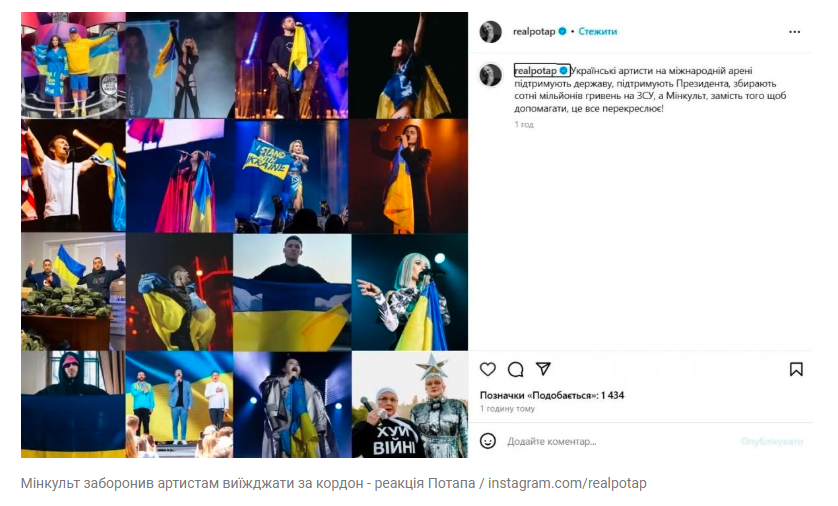The width and height of the screenshot is (838, 506).
Task: Select the I Stand With Ukraine flag photo
Action: [x=291, y=176]
